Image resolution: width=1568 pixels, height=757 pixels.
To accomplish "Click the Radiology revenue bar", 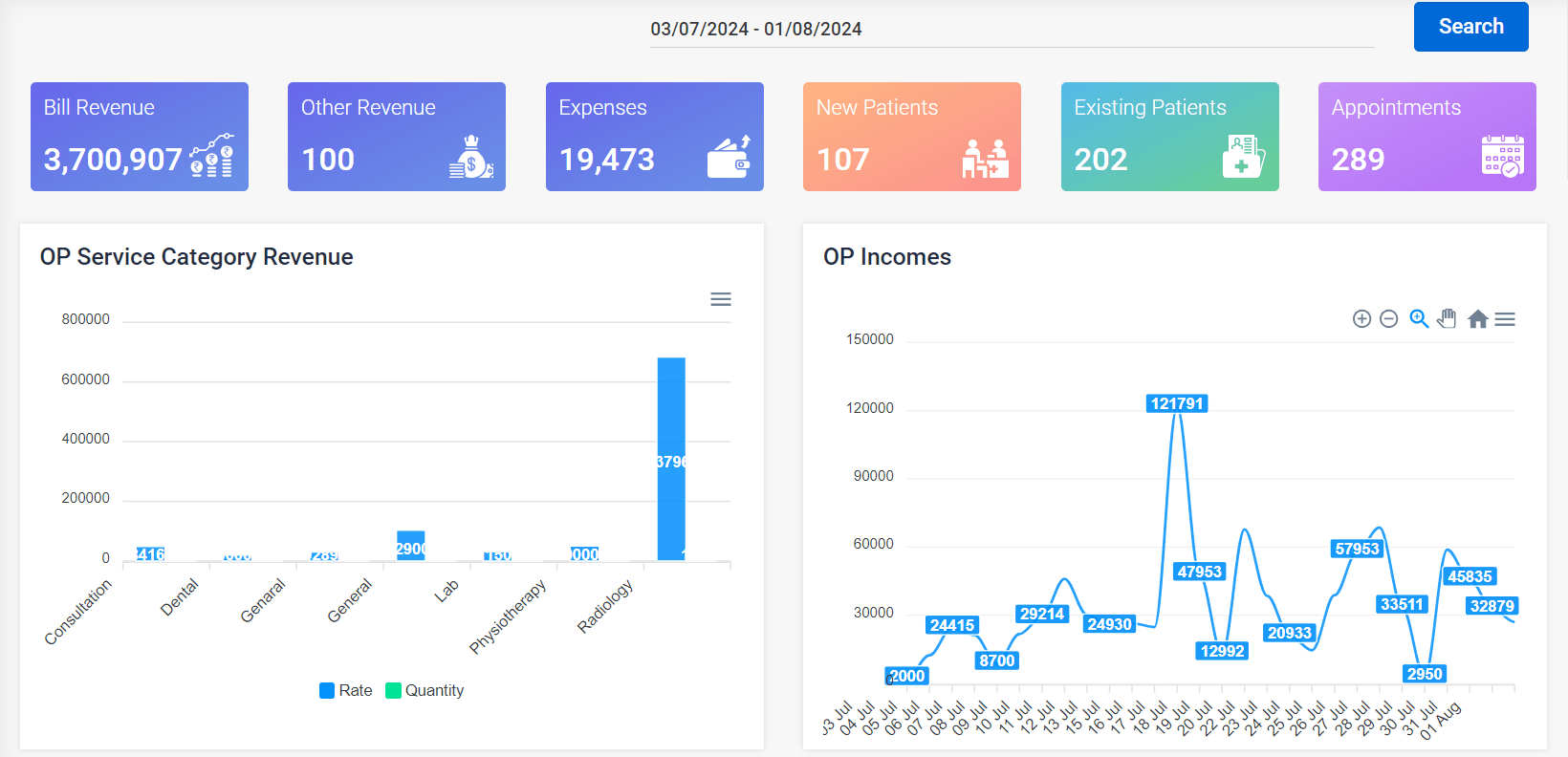I will coord(671,459).
